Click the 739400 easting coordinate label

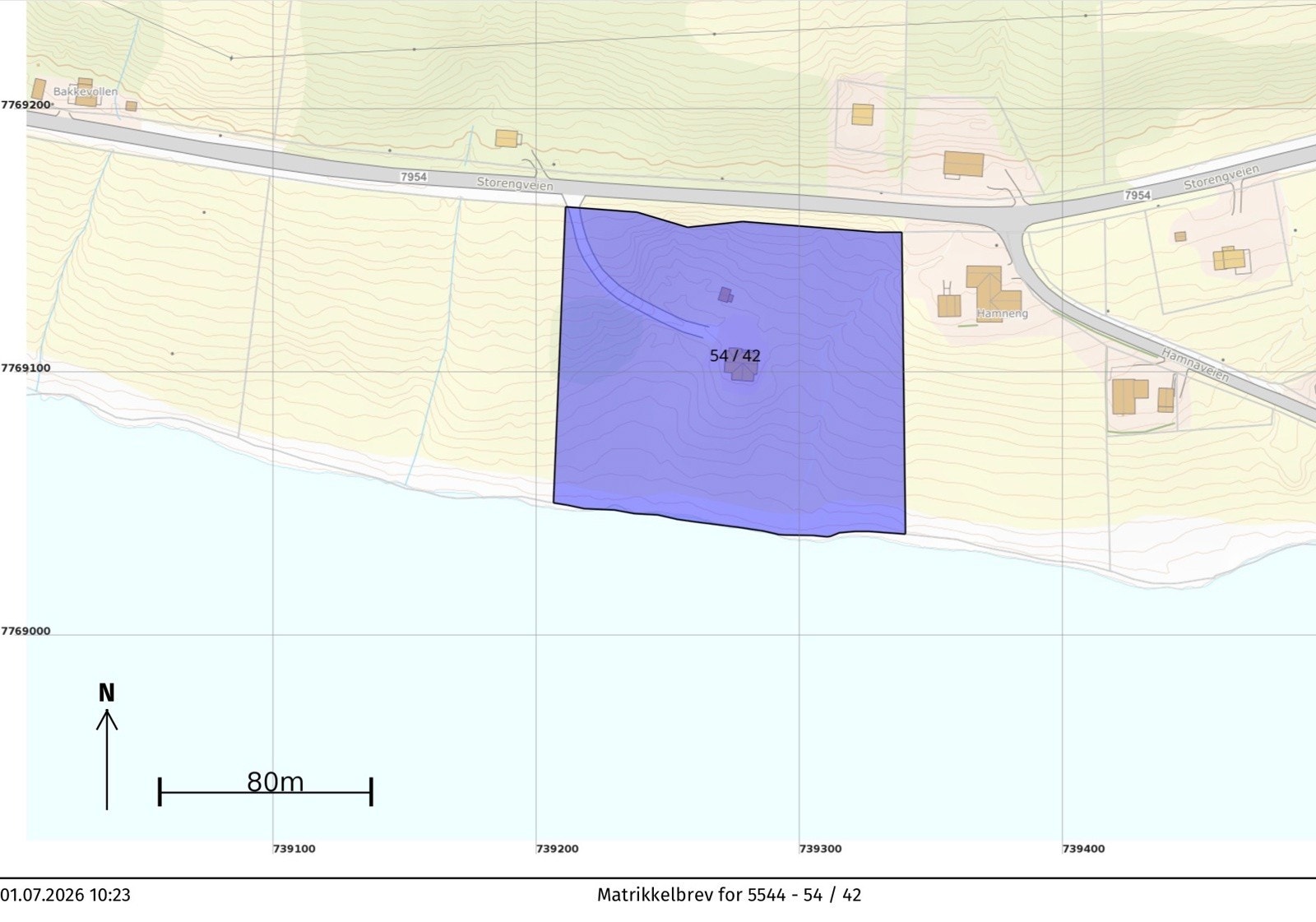coord(1083,849)
